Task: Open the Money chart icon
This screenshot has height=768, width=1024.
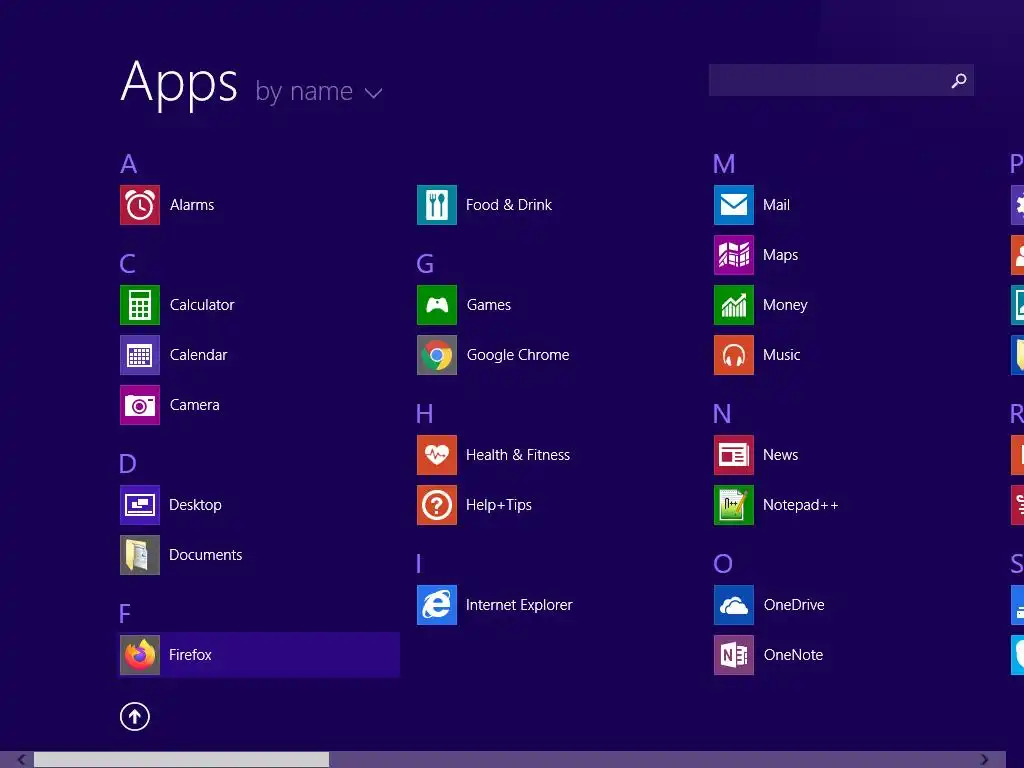Action: tap(734, 305)
